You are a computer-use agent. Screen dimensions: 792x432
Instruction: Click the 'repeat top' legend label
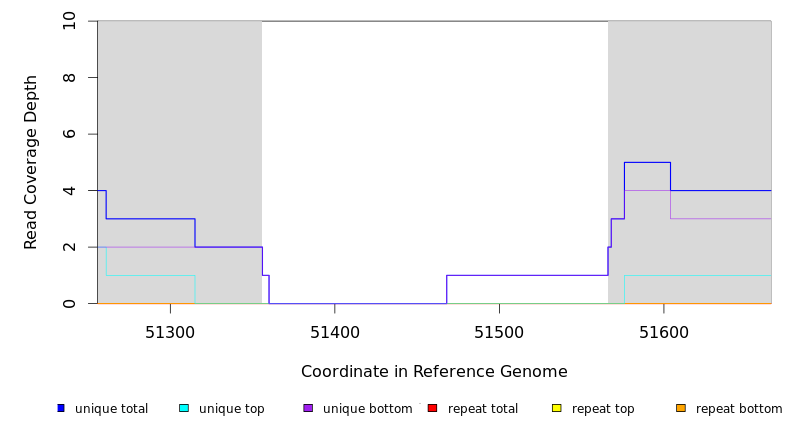coord(603,409)
